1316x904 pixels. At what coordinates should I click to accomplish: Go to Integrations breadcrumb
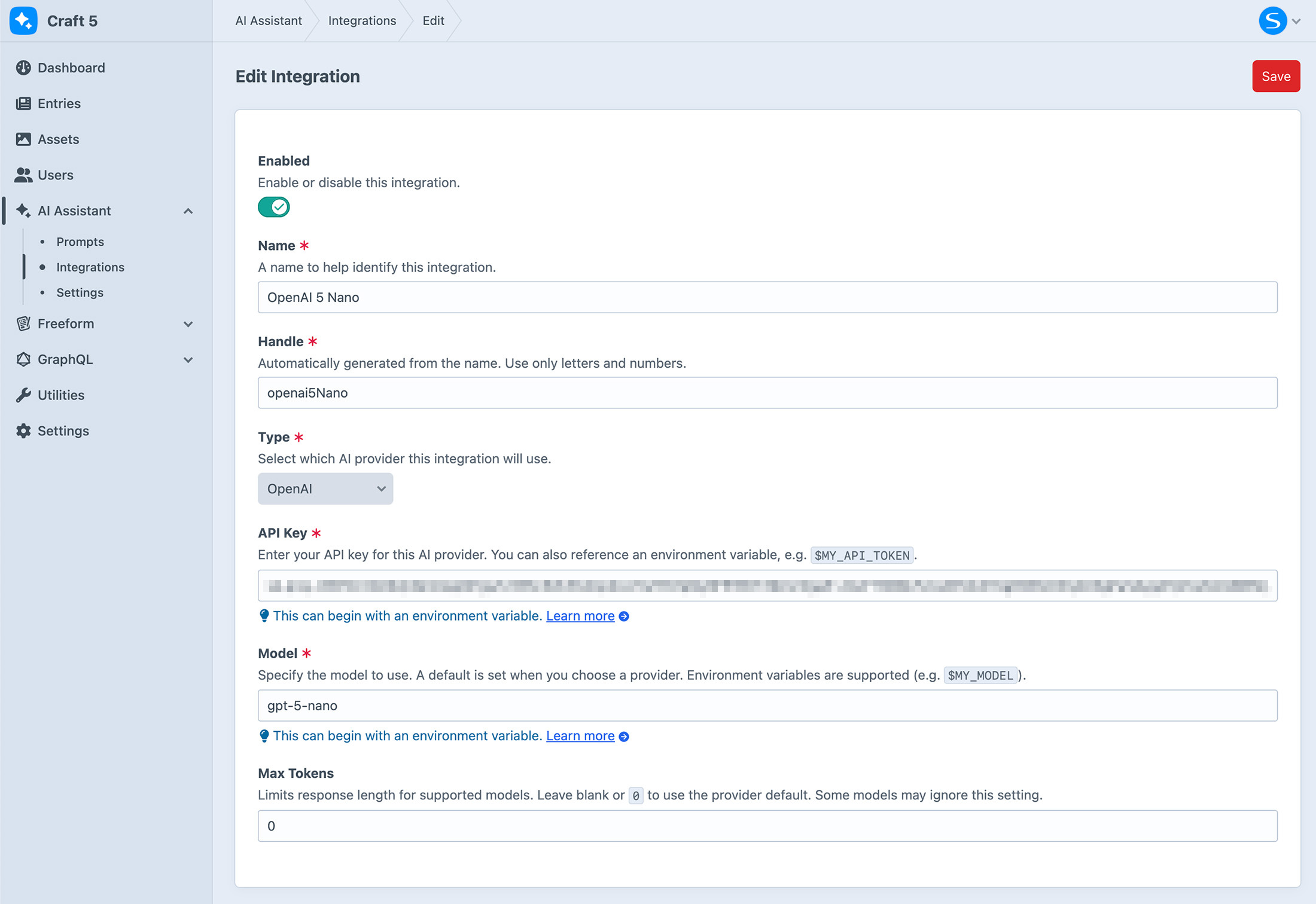pyautogui.click(x=362, y=21)
